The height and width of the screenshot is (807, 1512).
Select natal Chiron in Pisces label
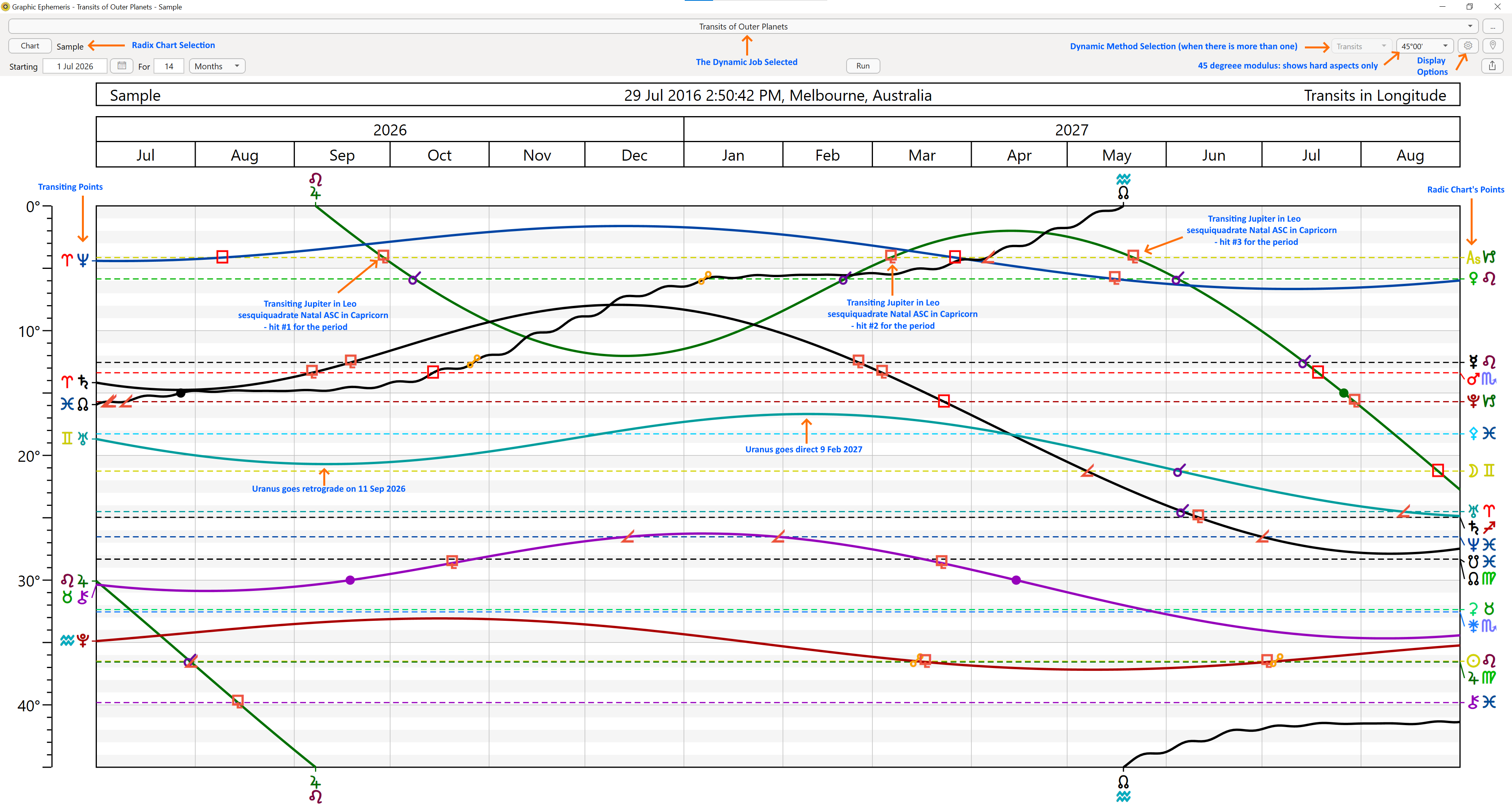(x=1481, y=702)
